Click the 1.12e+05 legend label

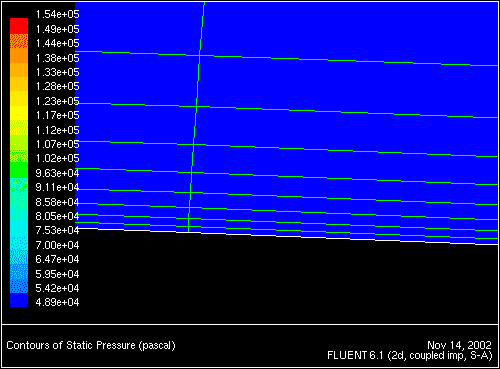(x=57, y=130)
